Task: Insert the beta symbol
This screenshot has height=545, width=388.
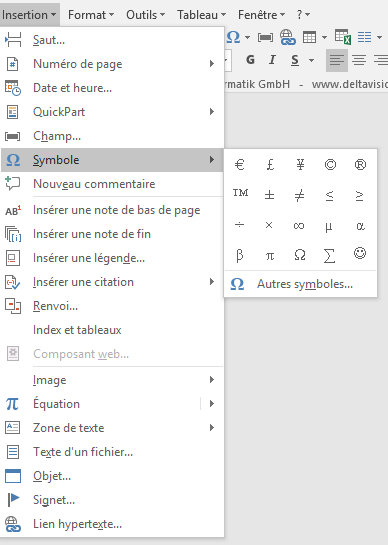Action: (x=240, y=256)
